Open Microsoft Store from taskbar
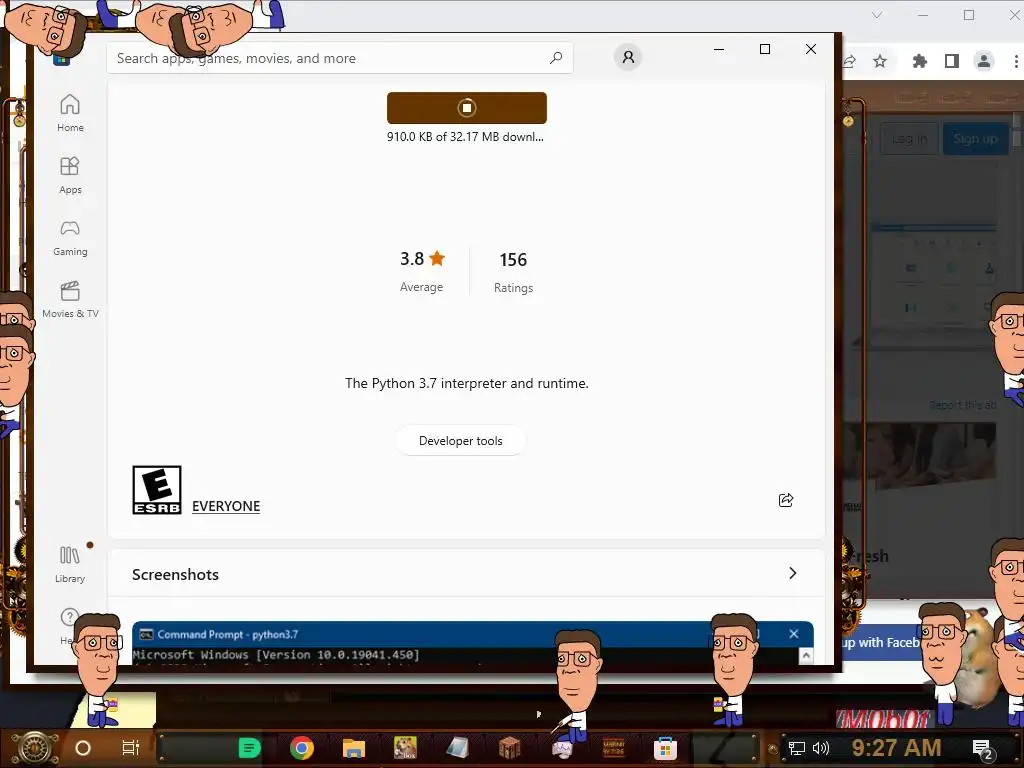 665,748
